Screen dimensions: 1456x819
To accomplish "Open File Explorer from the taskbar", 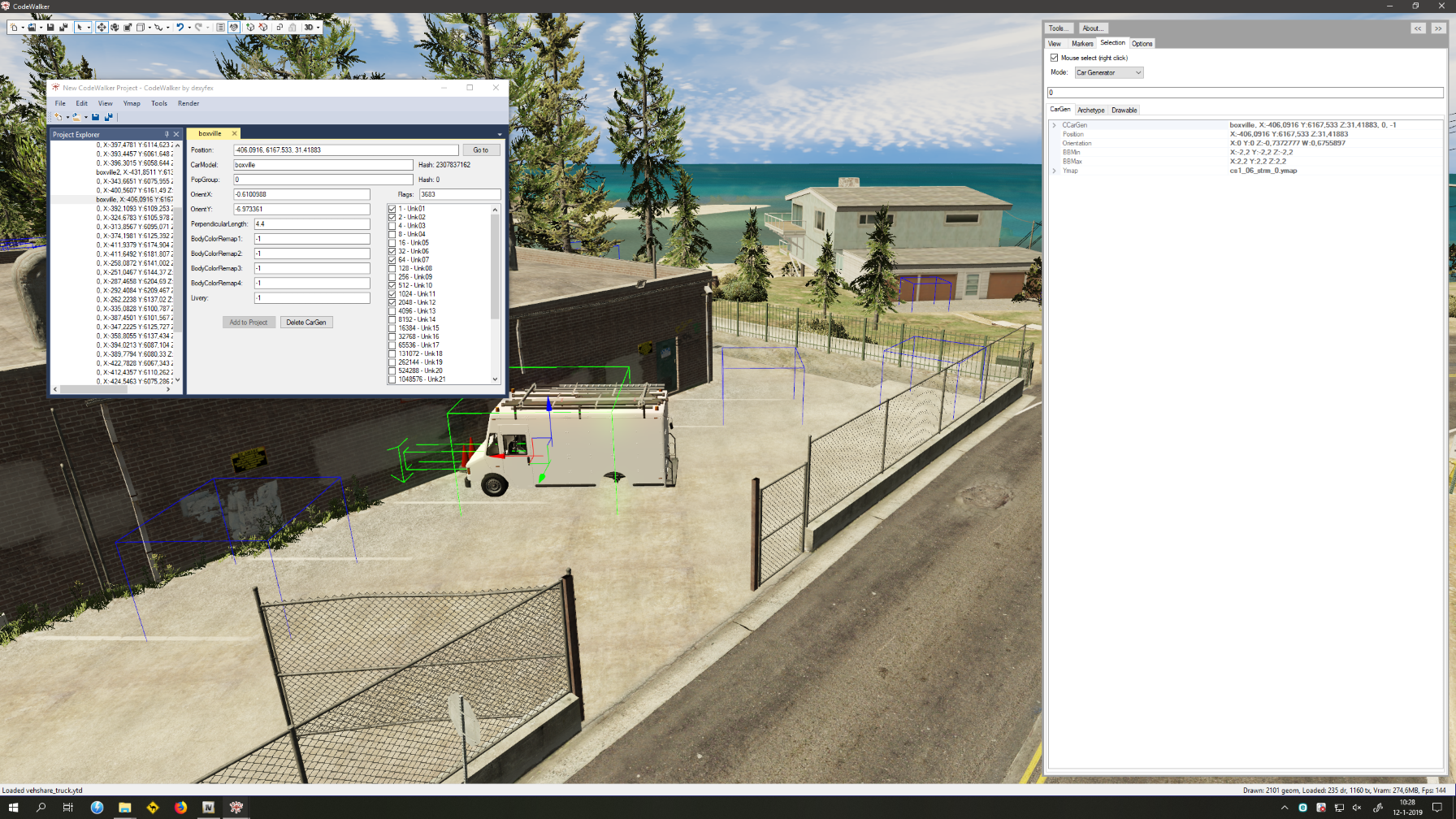I will [124, 807].
